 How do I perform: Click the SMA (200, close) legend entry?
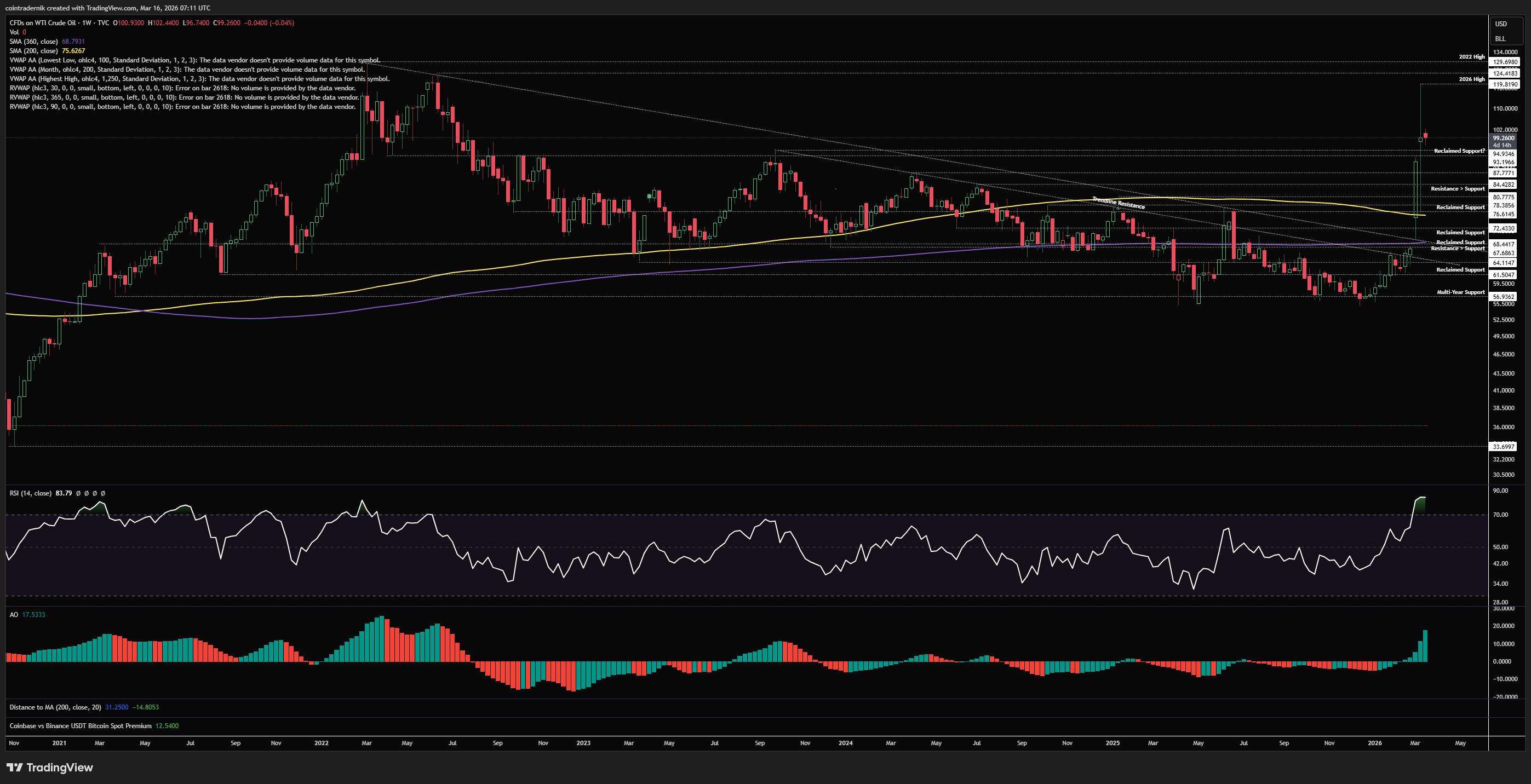point(34,51)
